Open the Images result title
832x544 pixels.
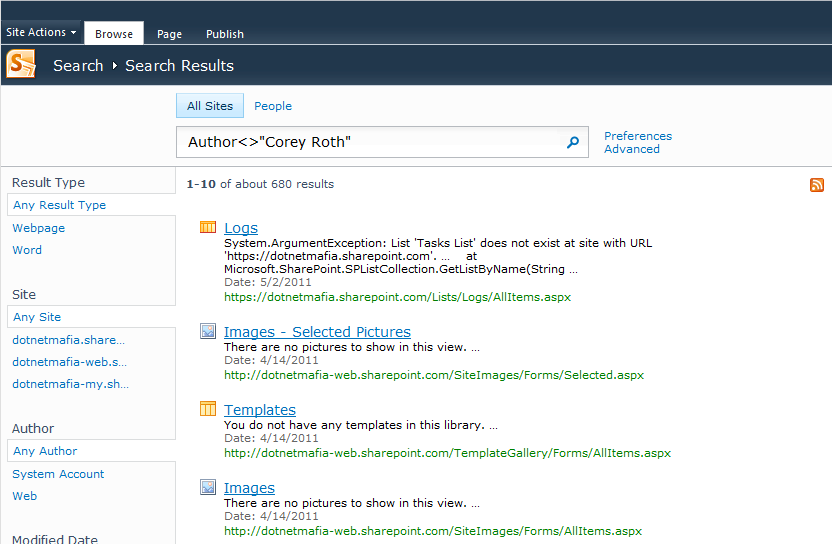pyautogui.click(x=249, y=488)
